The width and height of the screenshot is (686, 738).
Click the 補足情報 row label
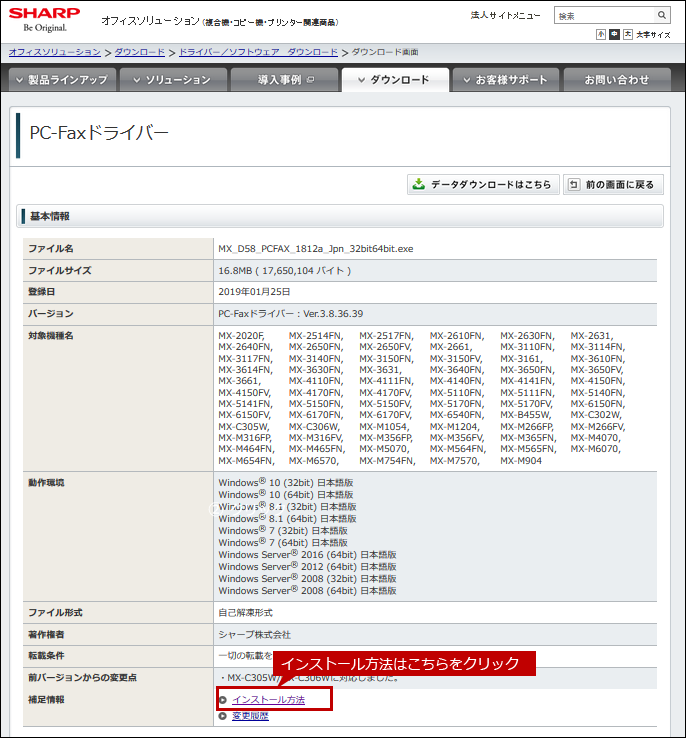coord(46,700)
